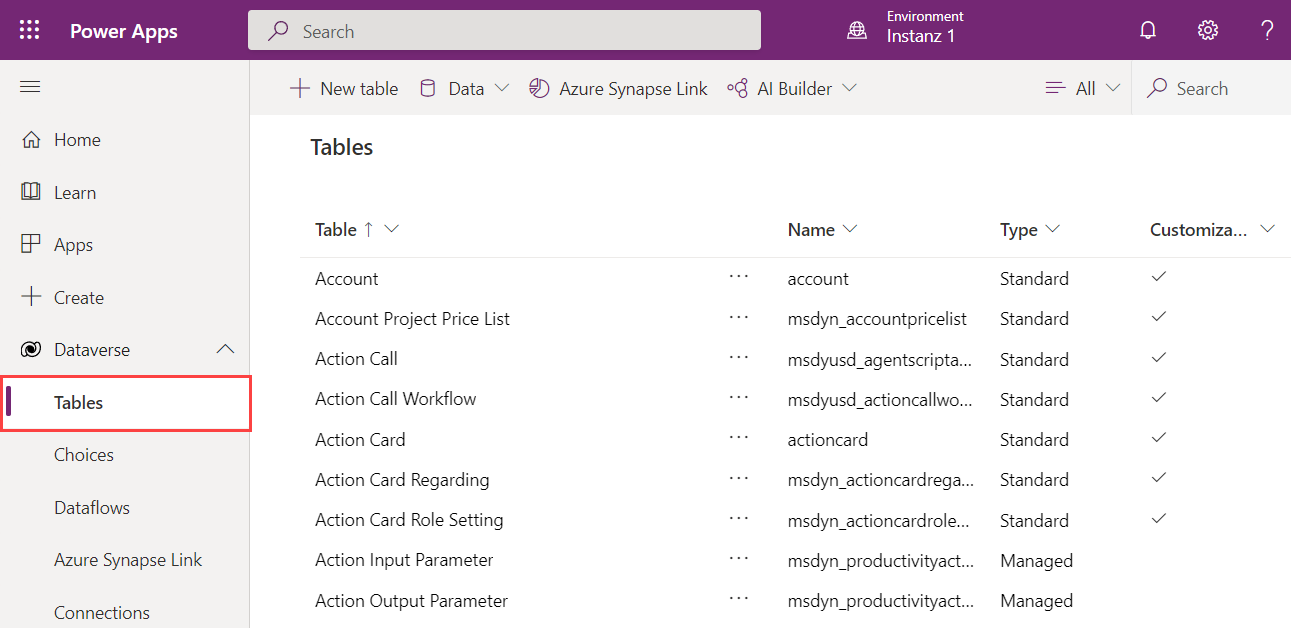The image size is (1291, 628).
Task: Collapse the Dataverse section chevron
Action: [226, 349]
